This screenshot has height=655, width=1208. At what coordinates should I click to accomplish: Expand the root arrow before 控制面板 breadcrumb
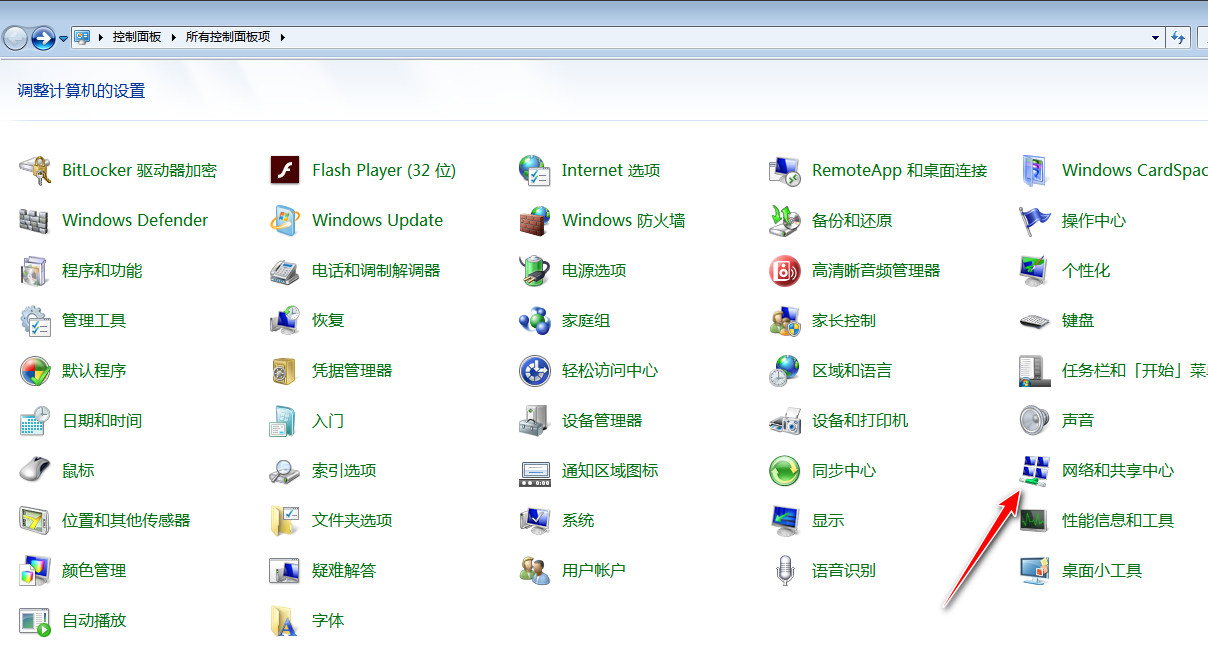(x=101, y=37)
